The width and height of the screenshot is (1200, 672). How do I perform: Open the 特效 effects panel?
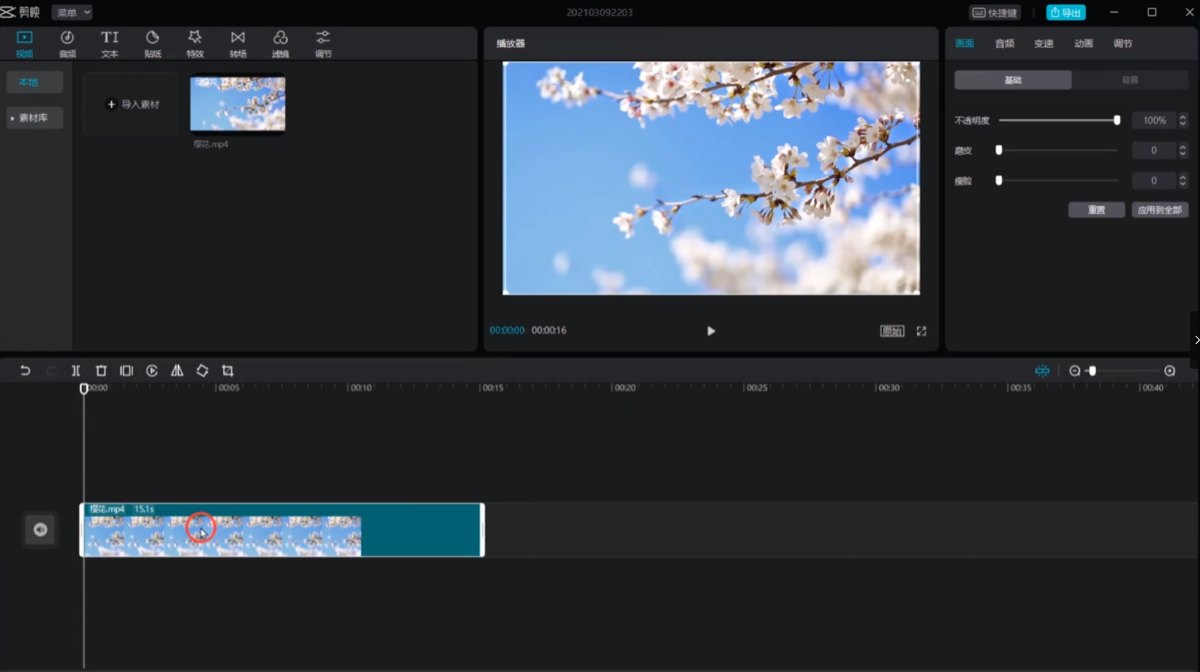click(x=195, y=43)
